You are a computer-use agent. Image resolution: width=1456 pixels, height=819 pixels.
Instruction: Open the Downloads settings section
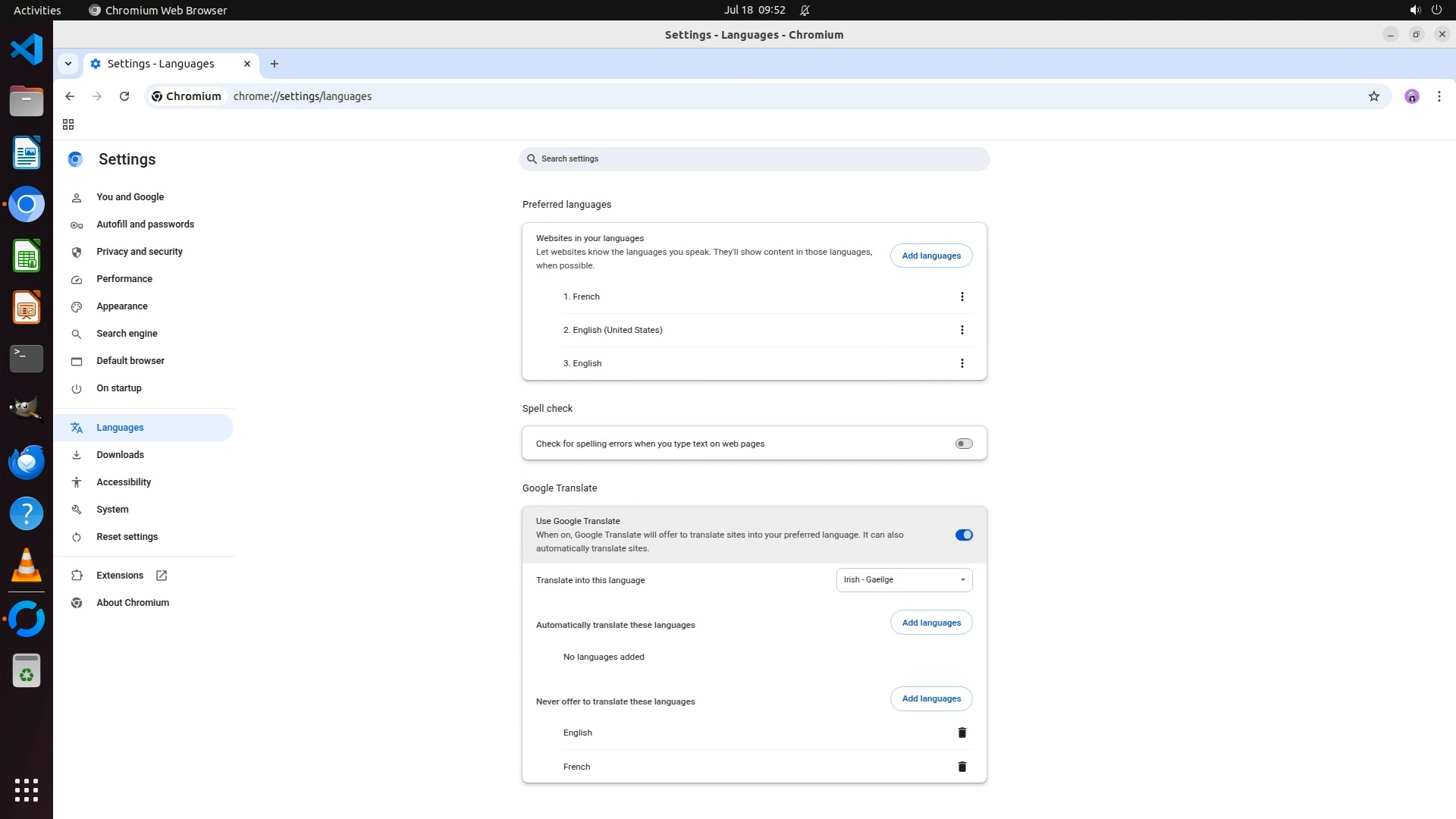[x=120, y=455]
